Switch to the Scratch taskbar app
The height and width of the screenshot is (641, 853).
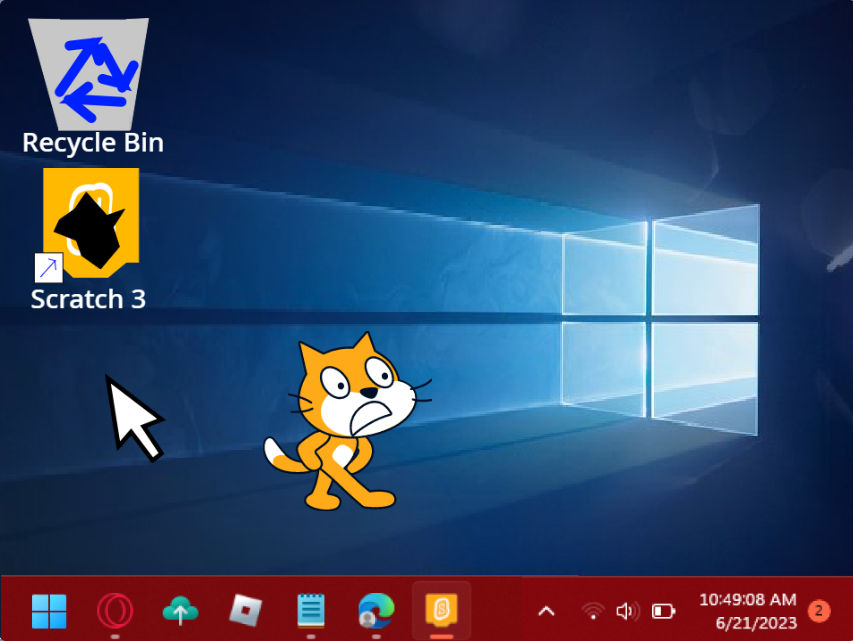click(441, 609)
